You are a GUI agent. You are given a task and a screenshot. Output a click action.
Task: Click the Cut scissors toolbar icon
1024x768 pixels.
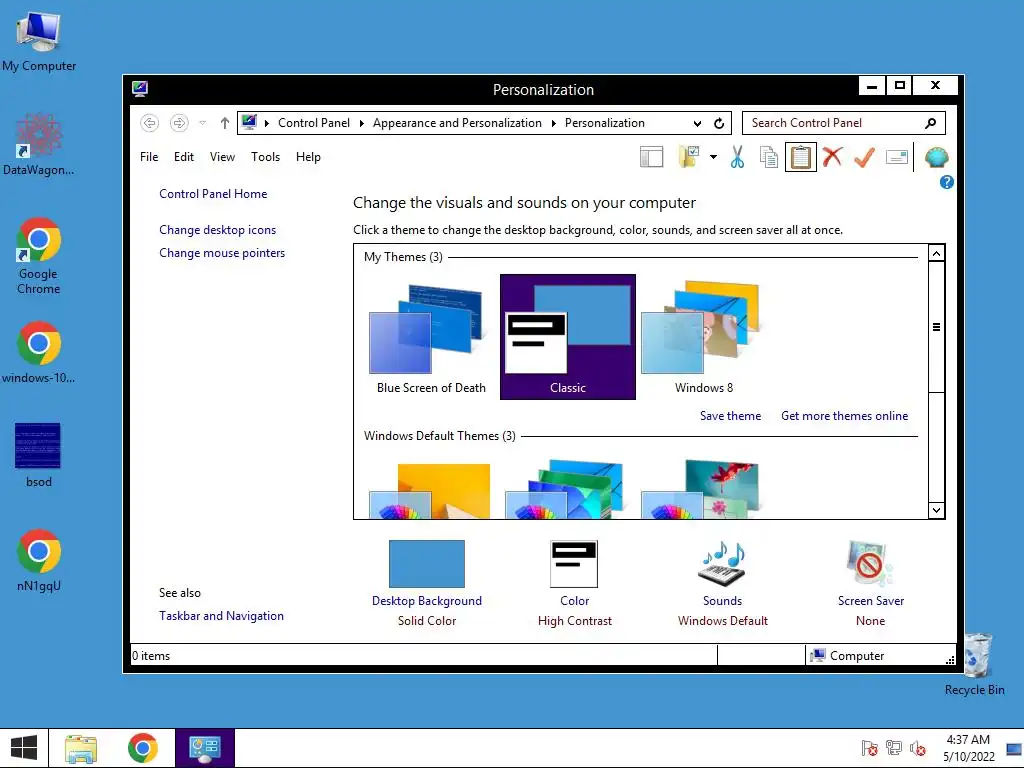pos(737,157)
